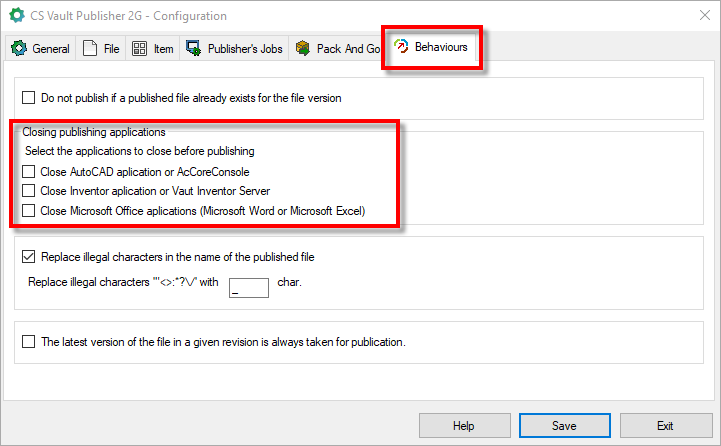Click the Item tab grid icon
The height and width of the screenshot is (446, 721).
coord(140,49)
